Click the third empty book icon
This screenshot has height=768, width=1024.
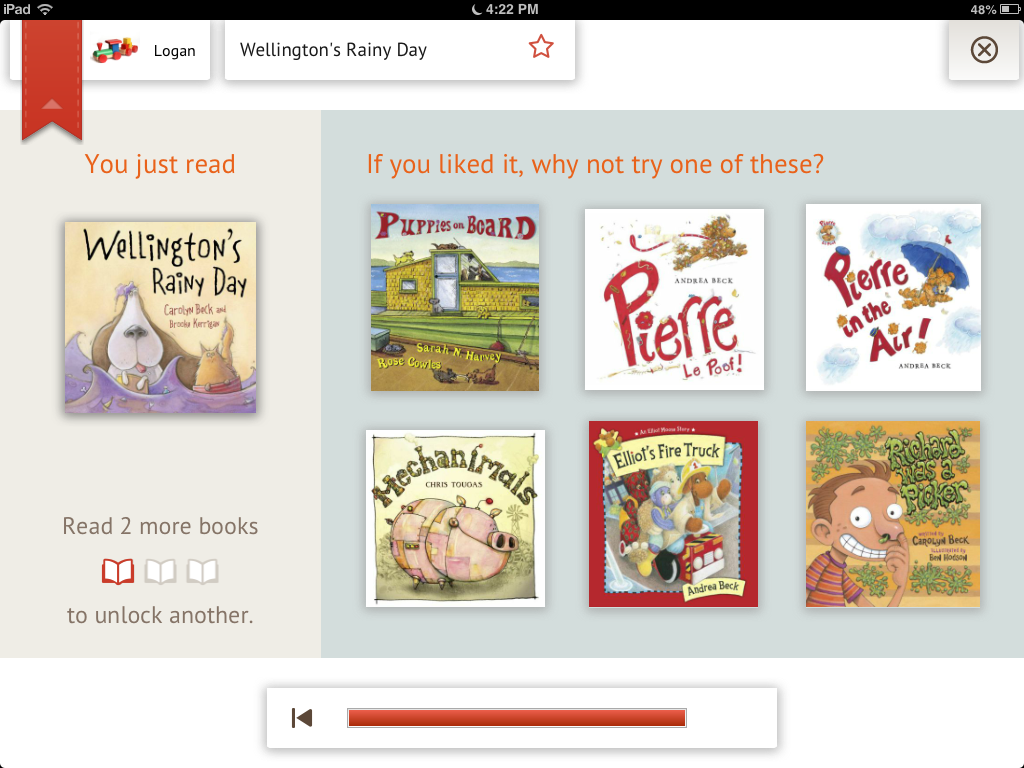(203, 572)
